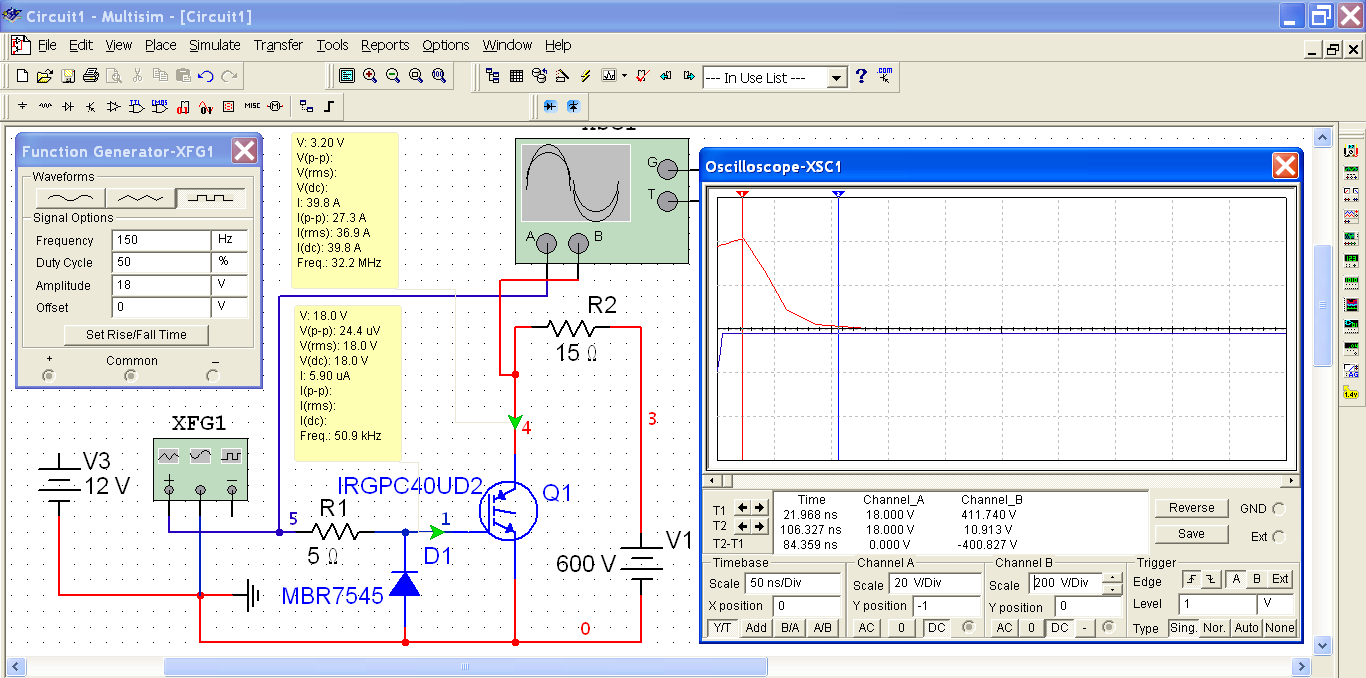Move cursor T1 left with arrow button
1366x678 pixels.
coord(743,508)
